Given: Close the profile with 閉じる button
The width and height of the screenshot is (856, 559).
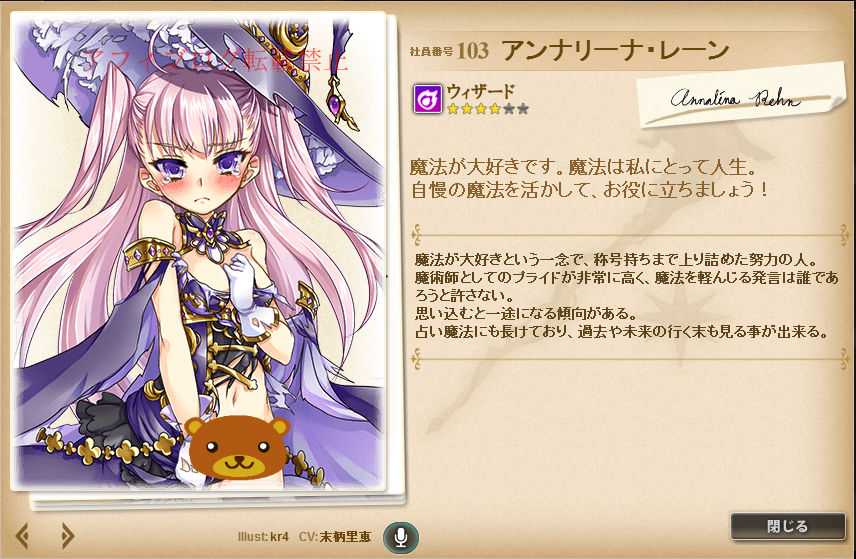Looking at the screenshot, I should (x=787, y=526).
